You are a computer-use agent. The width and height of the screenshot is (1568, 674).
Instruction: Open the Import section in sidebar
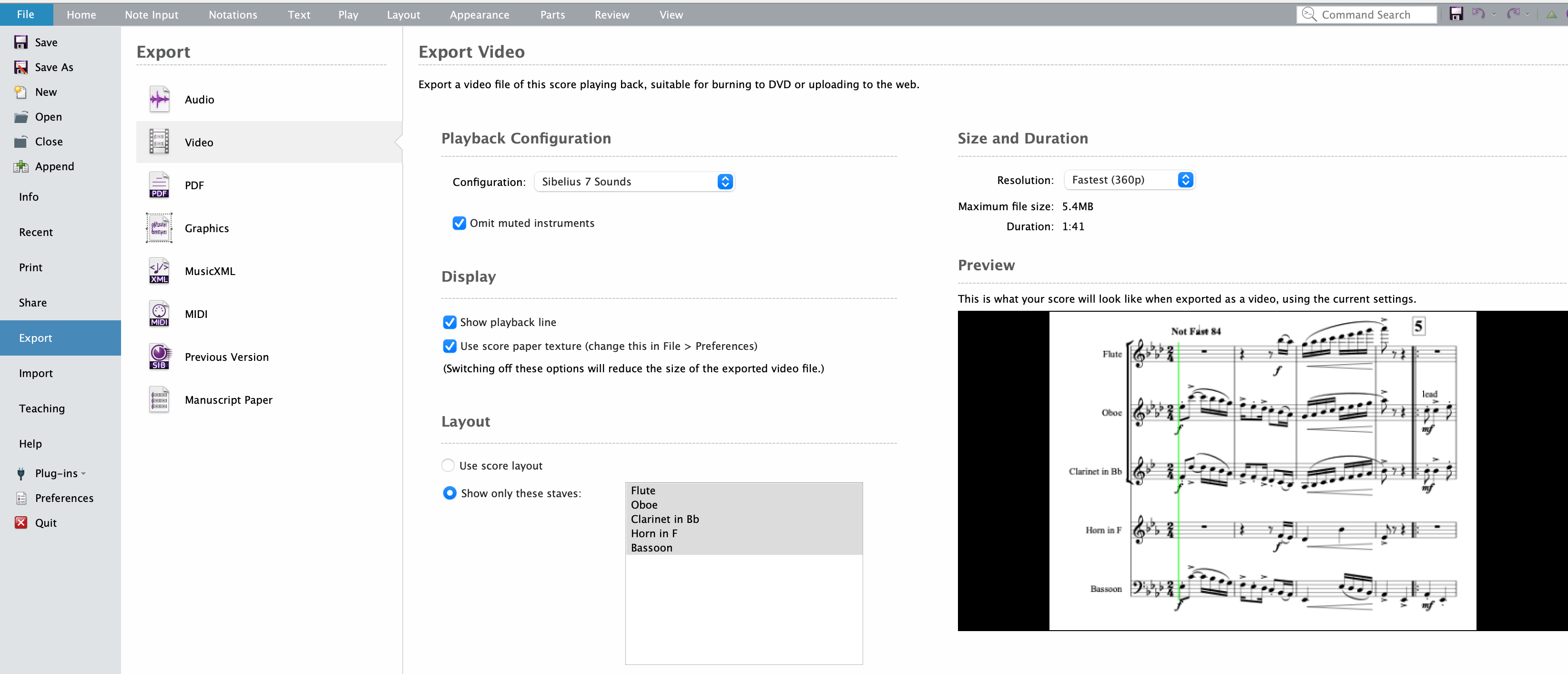pyautogui.click(x=36, y=373)
